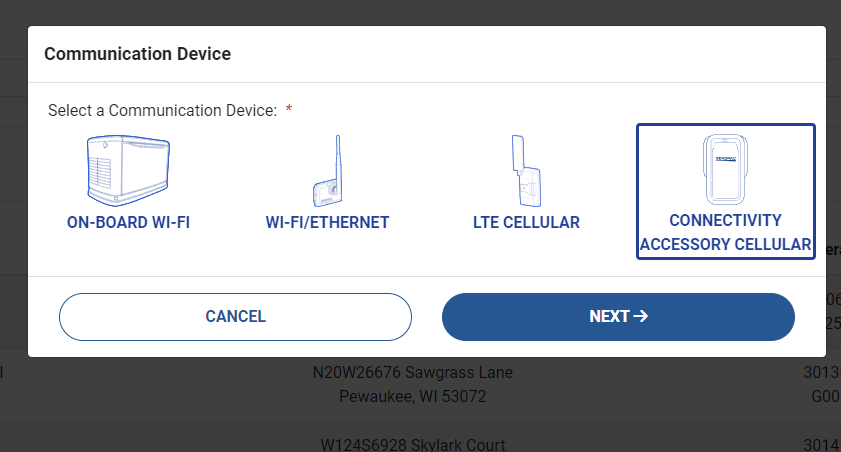Viewport: 841px width, 452px height.
Task: Click the partially visible G00 serial text
Action: click(x=826, y=396)
